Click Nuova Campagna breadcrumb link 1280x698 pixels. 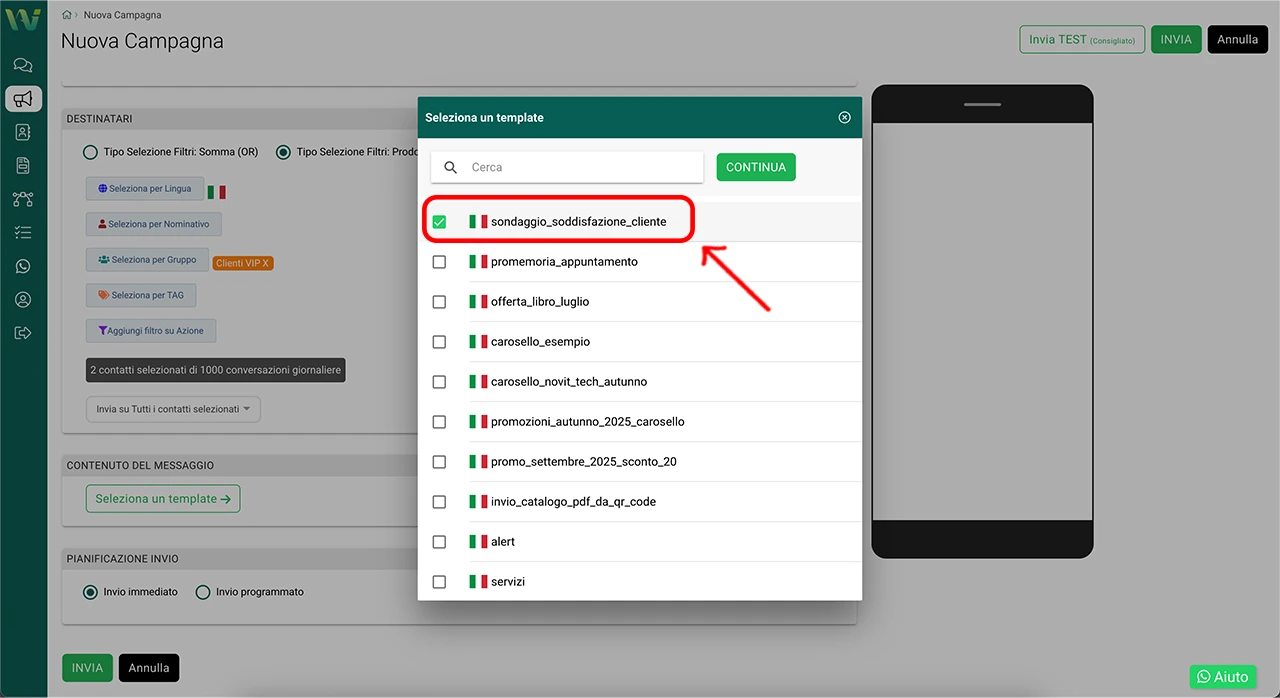click(x=122, y=15)
